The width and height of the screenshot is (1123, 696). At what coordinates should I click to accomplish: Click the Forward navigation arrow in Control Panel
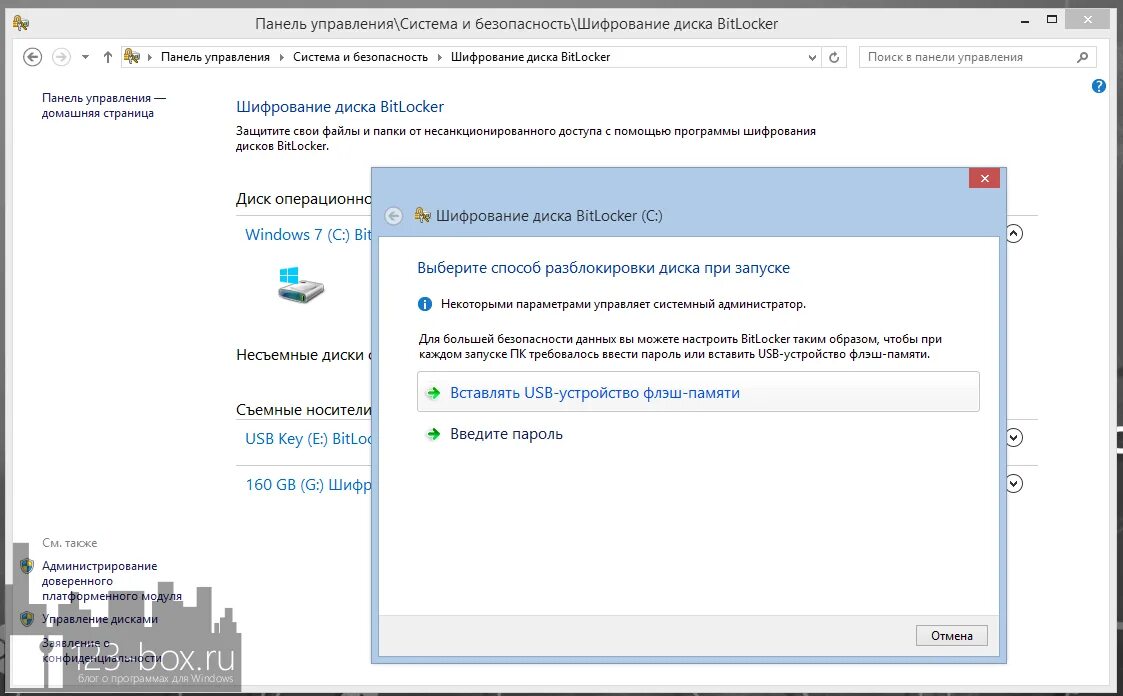[62, 57]
